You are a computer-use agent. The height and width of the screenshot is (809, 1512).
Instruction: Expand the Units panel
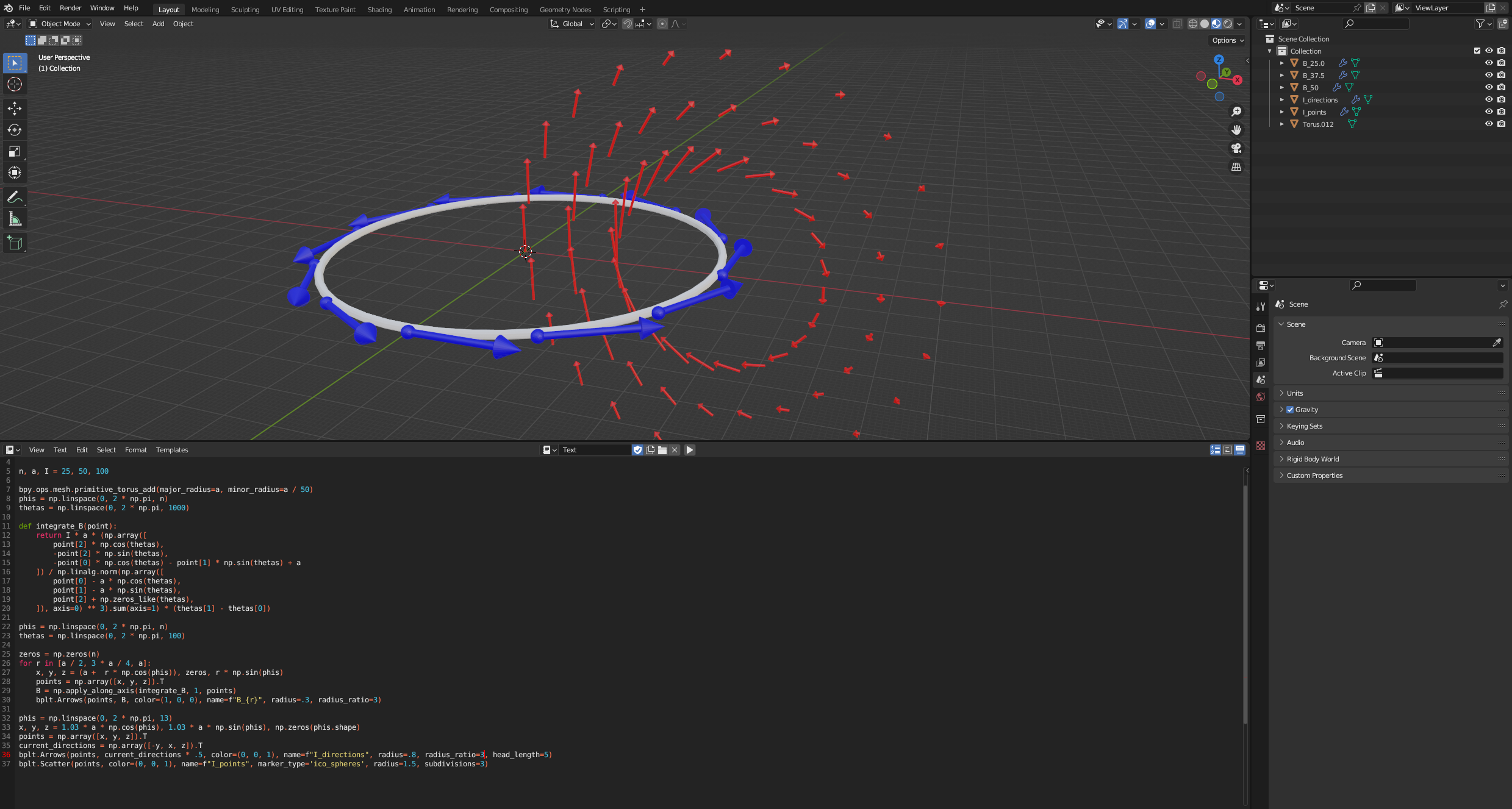tap(1295, 393)
